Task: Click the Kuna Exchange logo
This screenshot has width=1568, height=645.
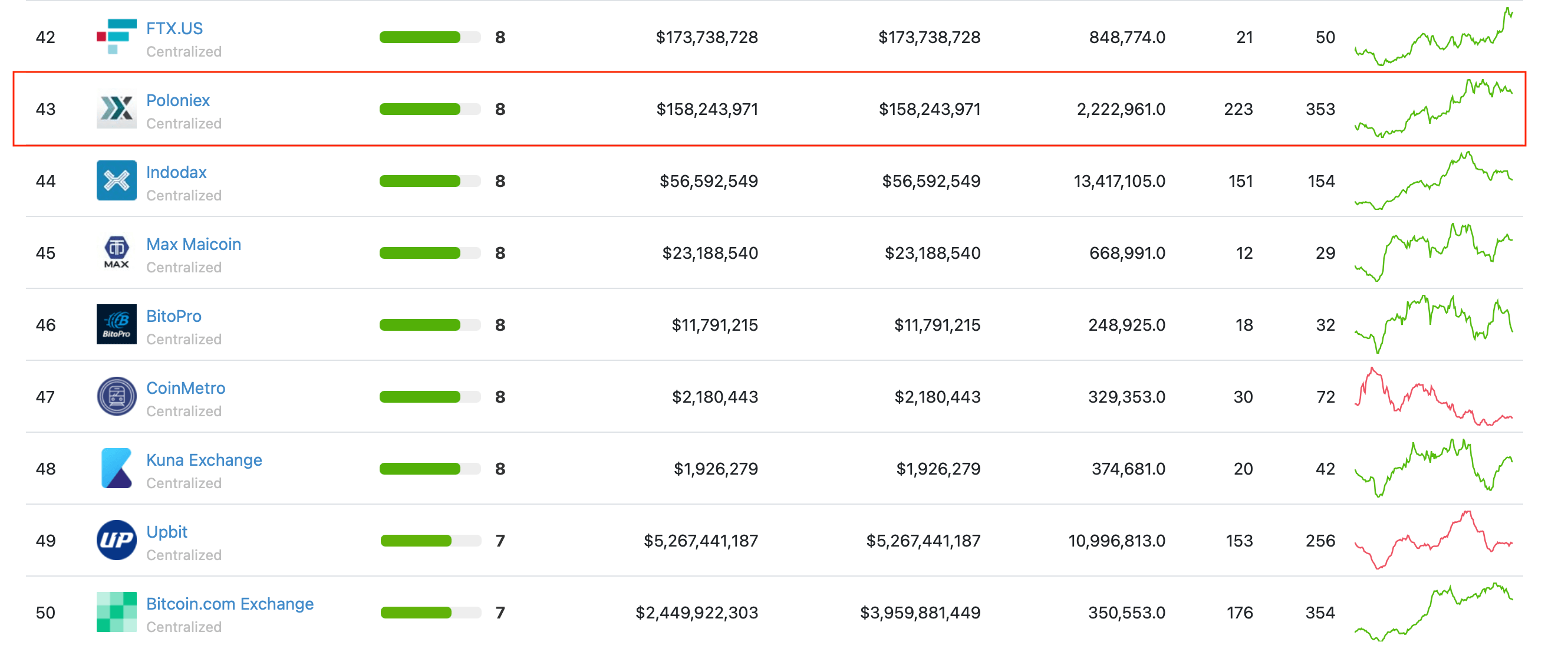Action: pyautogui.click(x=116, y=468)
